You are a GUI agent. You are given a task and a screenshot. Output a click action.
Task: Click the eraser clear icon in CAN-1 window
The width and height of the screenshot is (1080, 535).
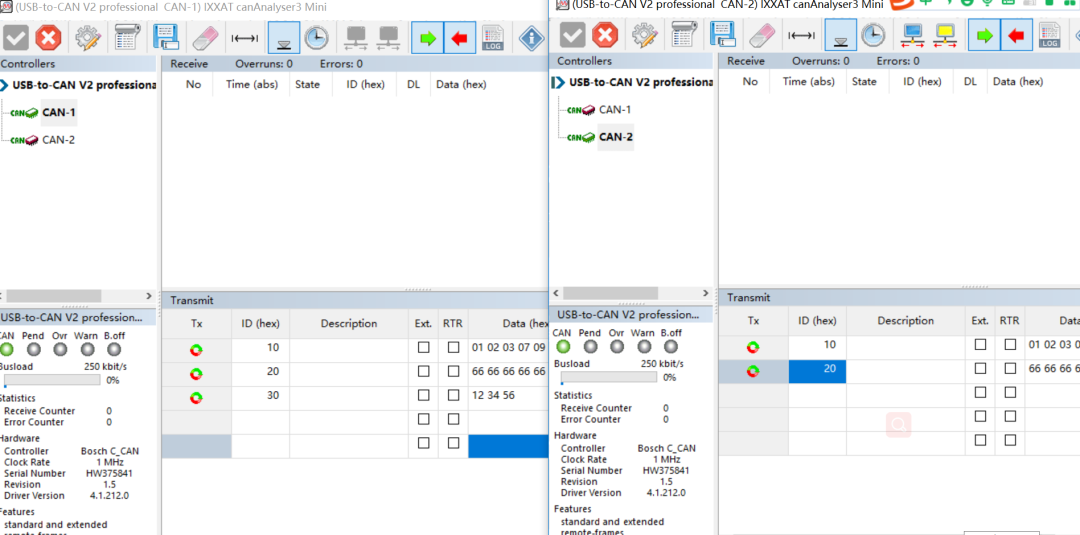pyautogui.click(x=205, y=37)
